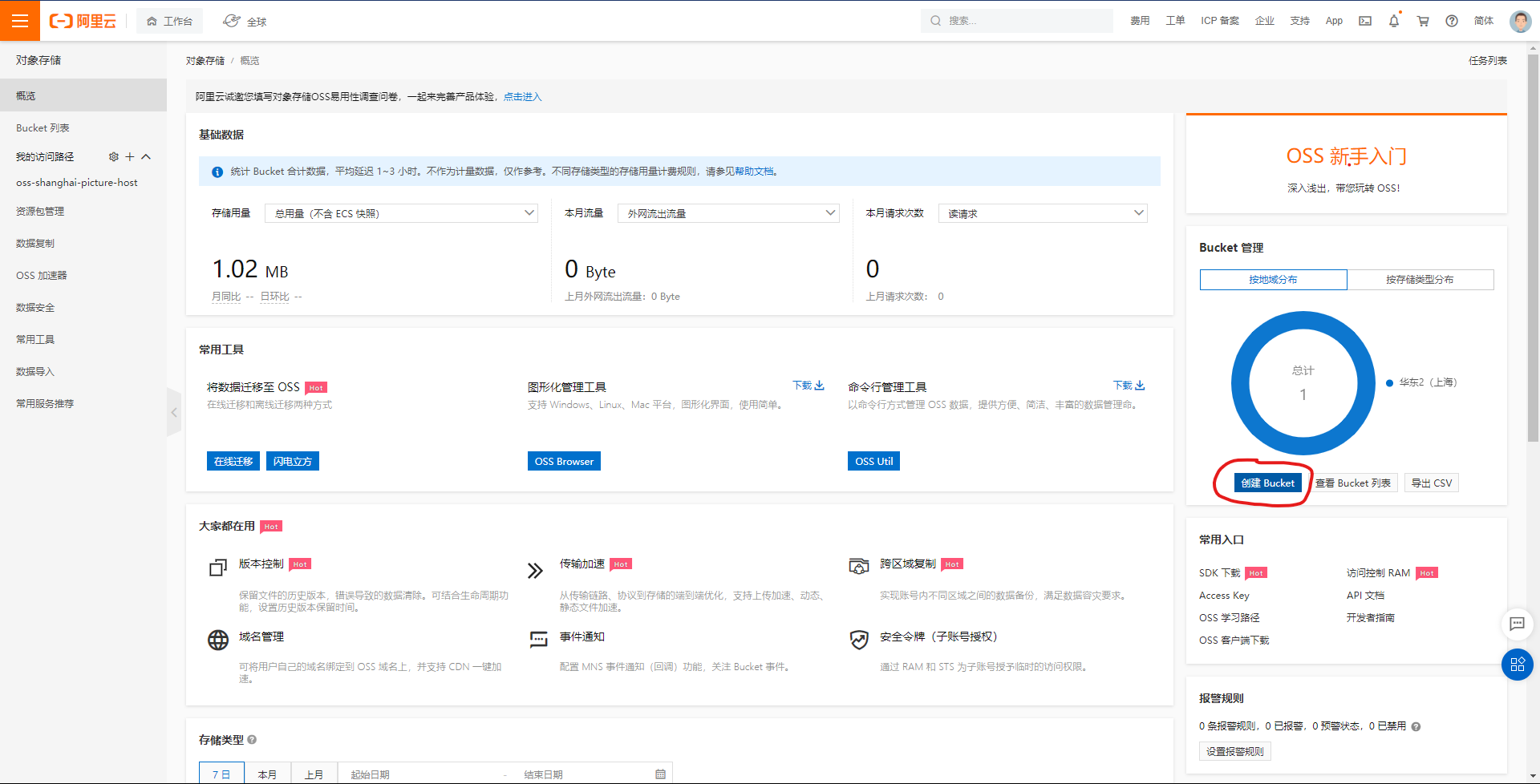
Task: Switch to 按存储类型分布 view
Action: tap(1420, 280)
